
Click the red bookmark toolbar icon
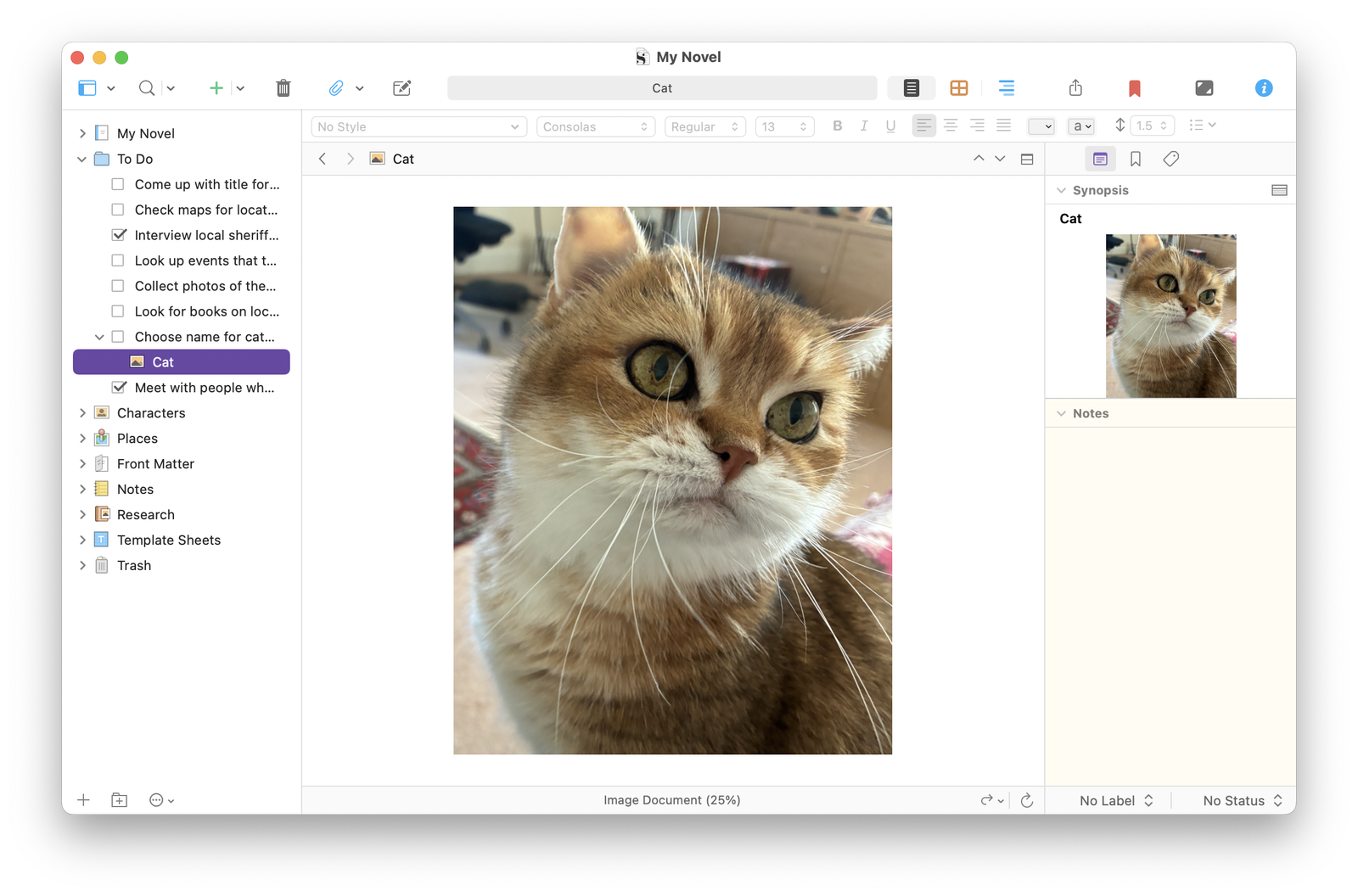[1134, 88]
